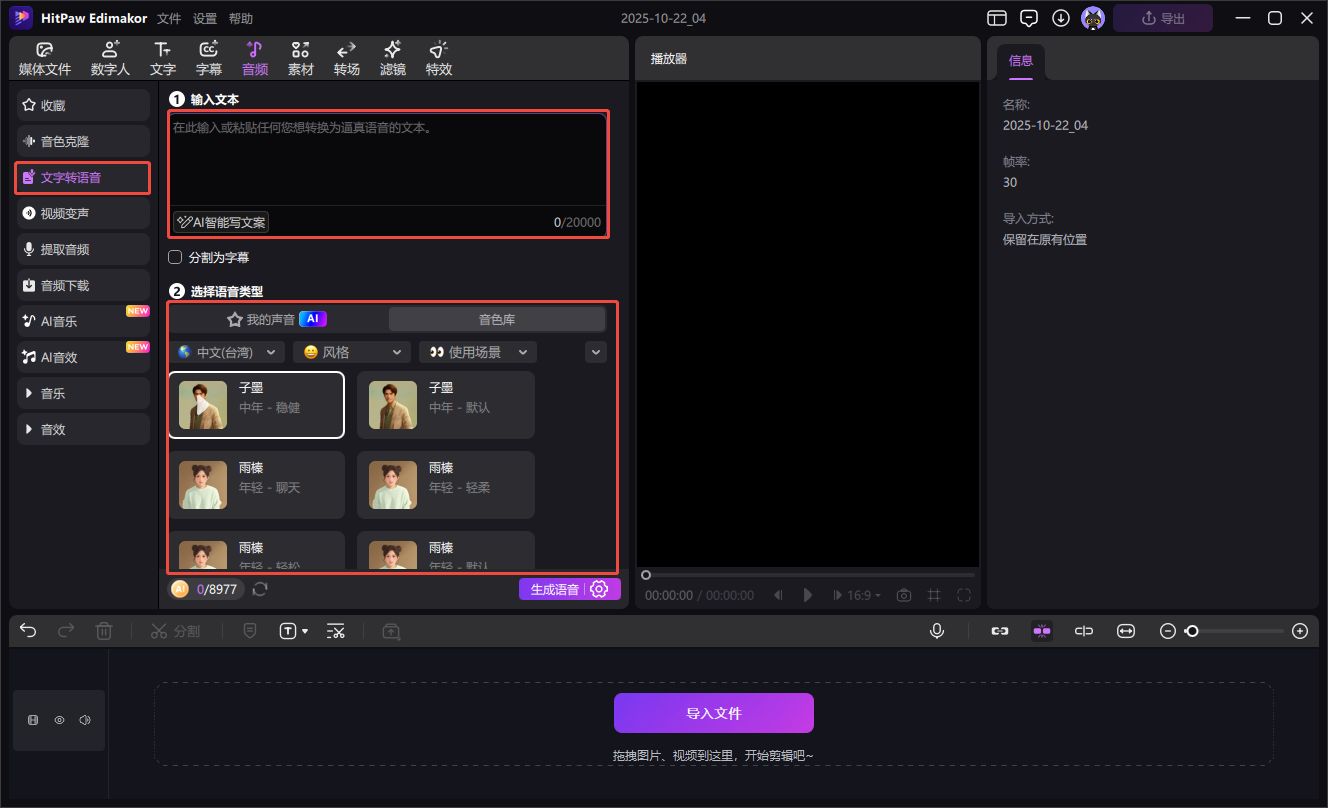Switch to the 音色库 tab

click(x=496, y=319)
